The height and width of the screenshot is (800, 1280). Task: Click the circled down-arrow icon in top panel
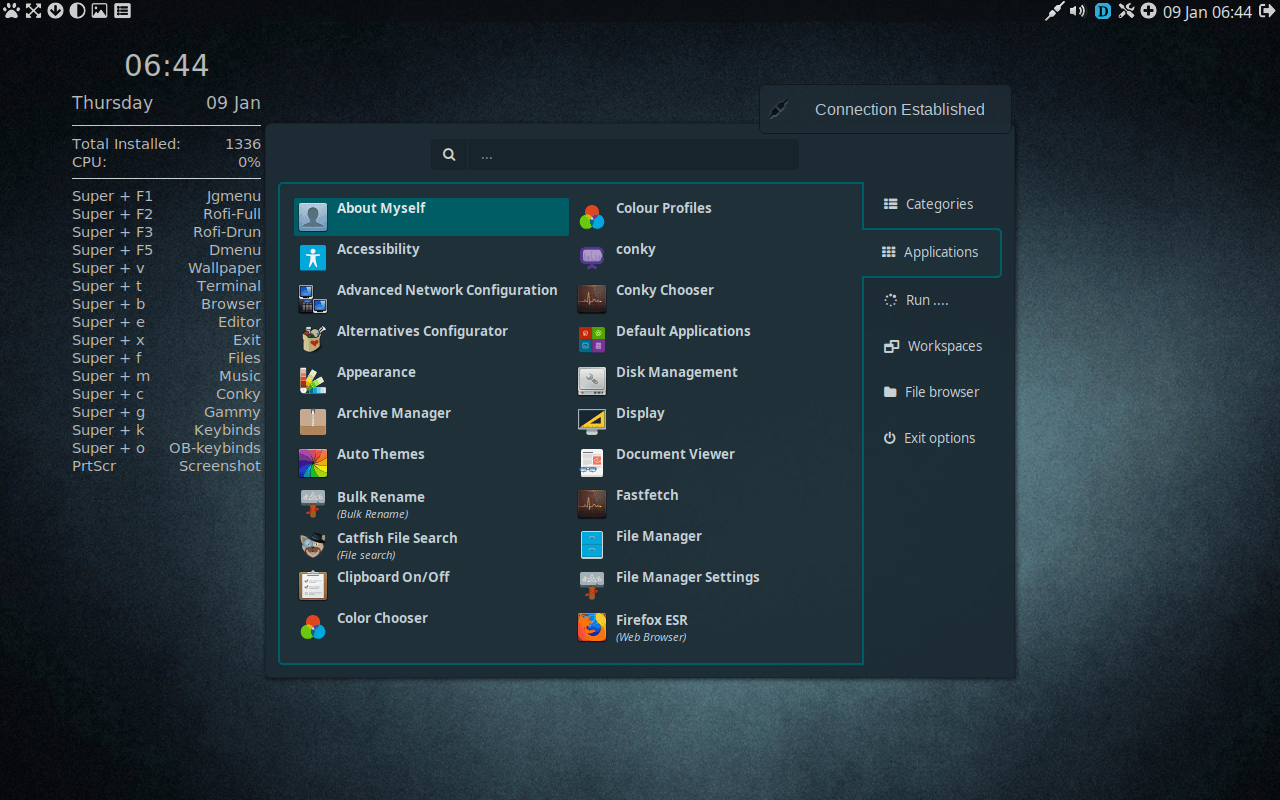click(x=55, y=11)
